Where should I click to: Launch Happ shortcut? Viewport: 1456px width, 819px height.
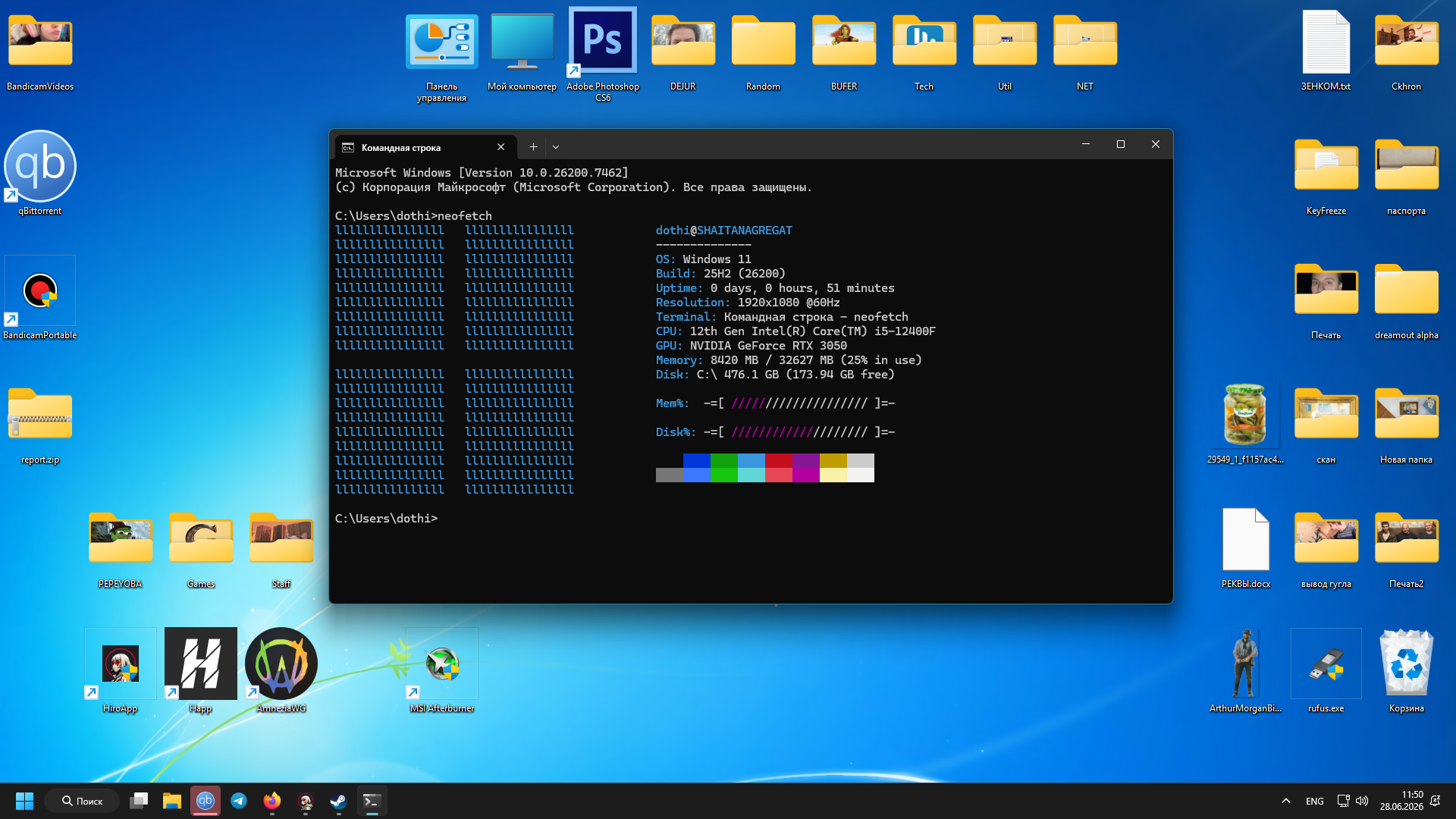[x=201, y=672]
